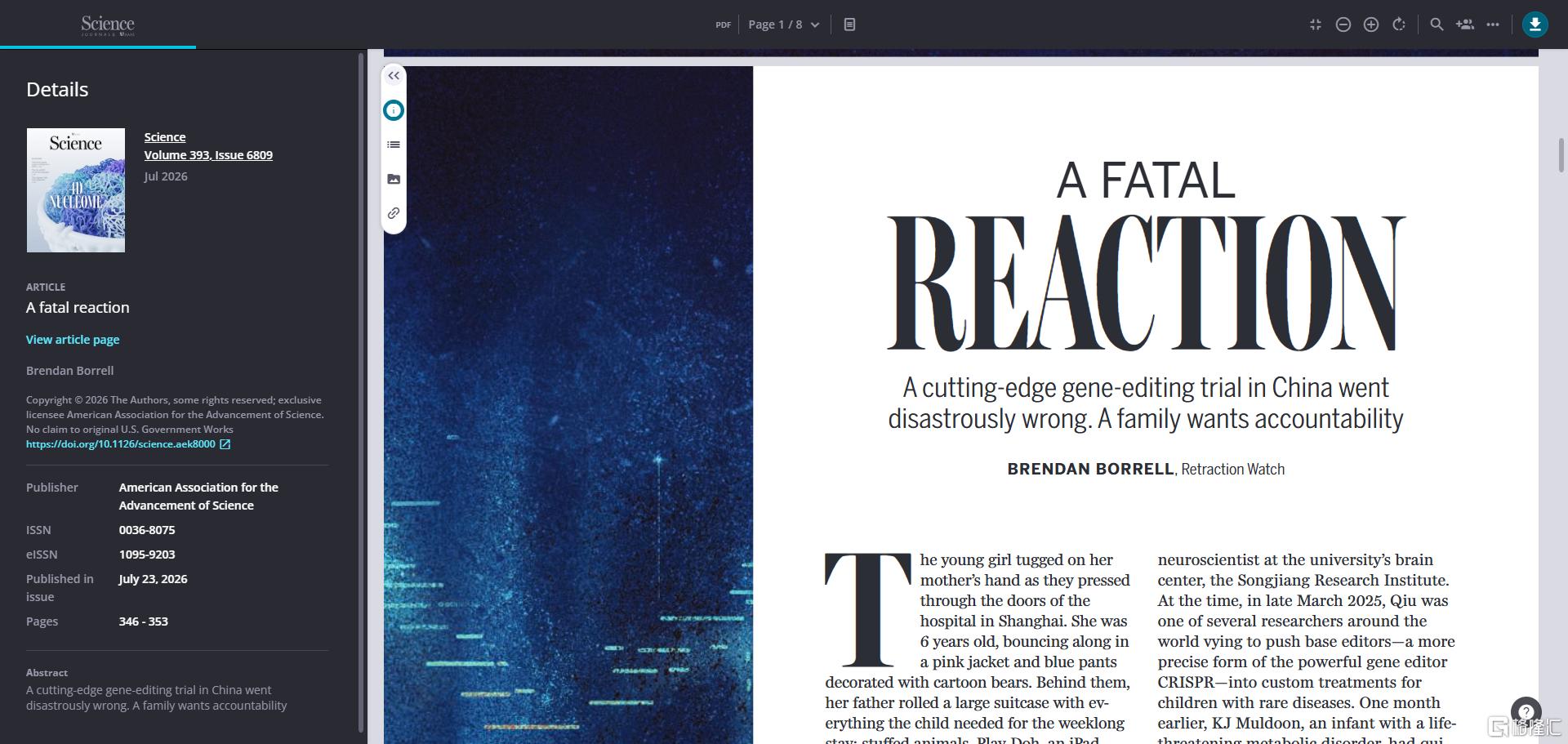Download the PDF with the teal button
Viewport: 1568px width, 744px height.
pos(1535,25)
